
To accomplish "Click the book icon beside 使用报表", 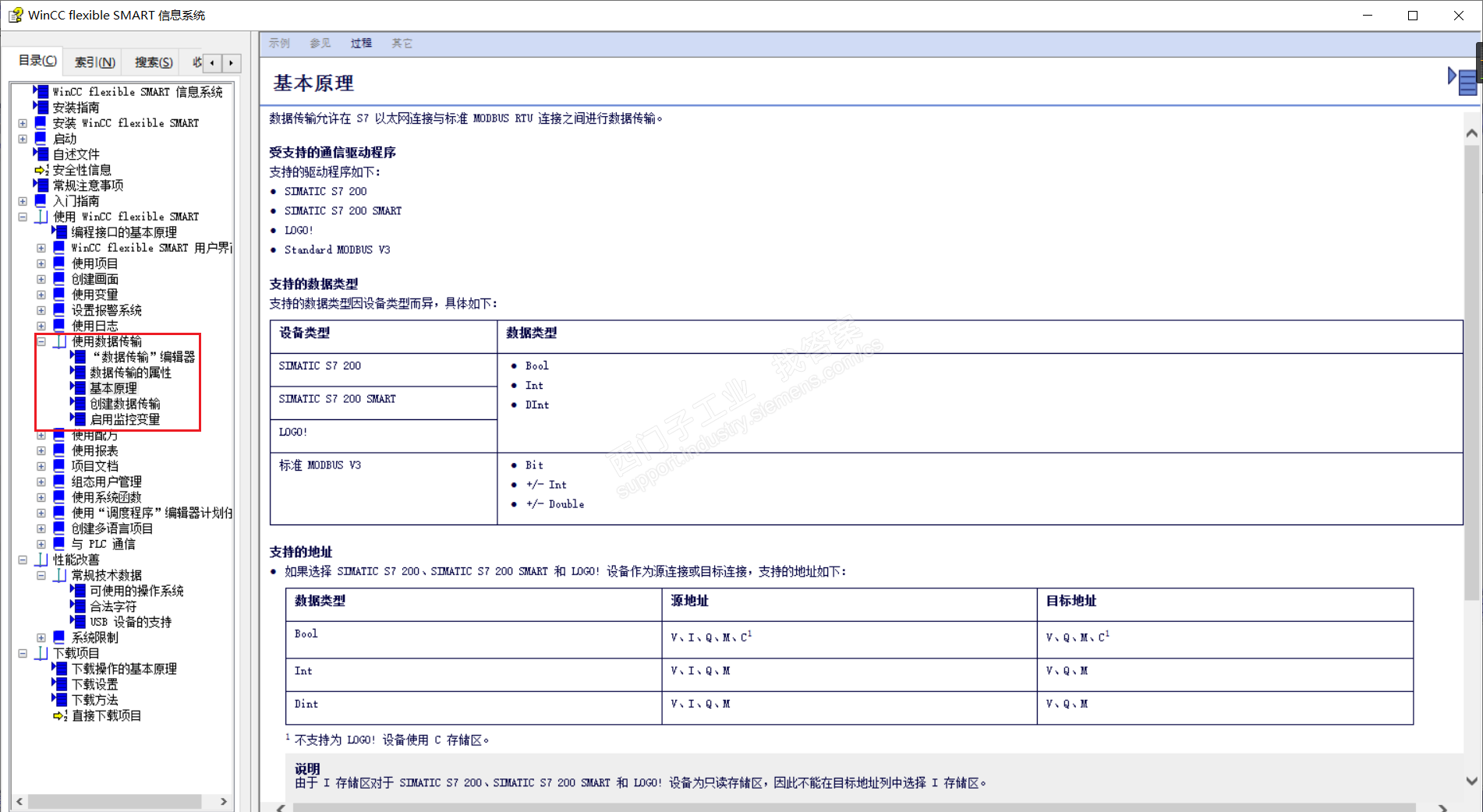I will tap(60, 450).
